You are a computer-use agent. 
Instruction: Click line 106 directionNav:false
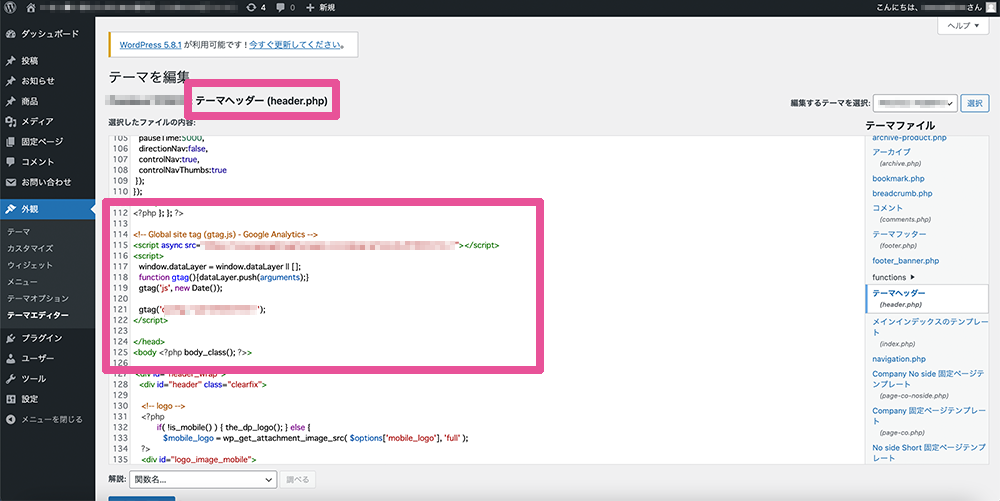coord(173,149)
